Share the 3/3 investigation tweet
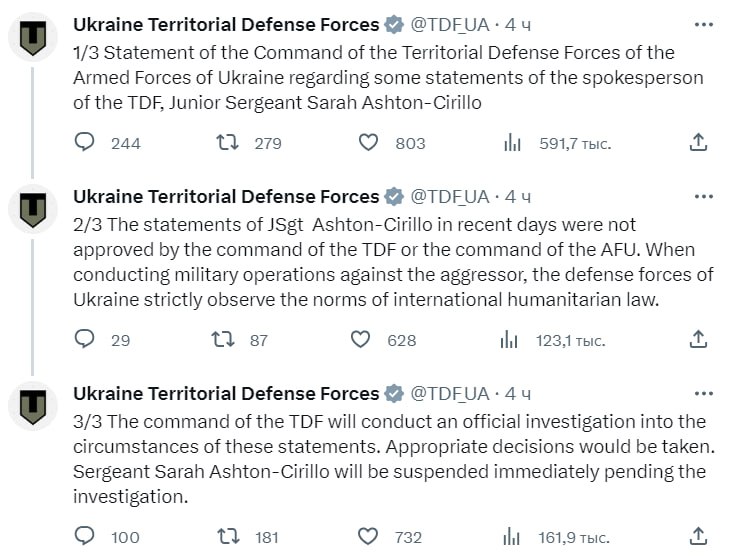Viewport: 732px width, 558px height. pyautogui.click(x=699, y=537)
